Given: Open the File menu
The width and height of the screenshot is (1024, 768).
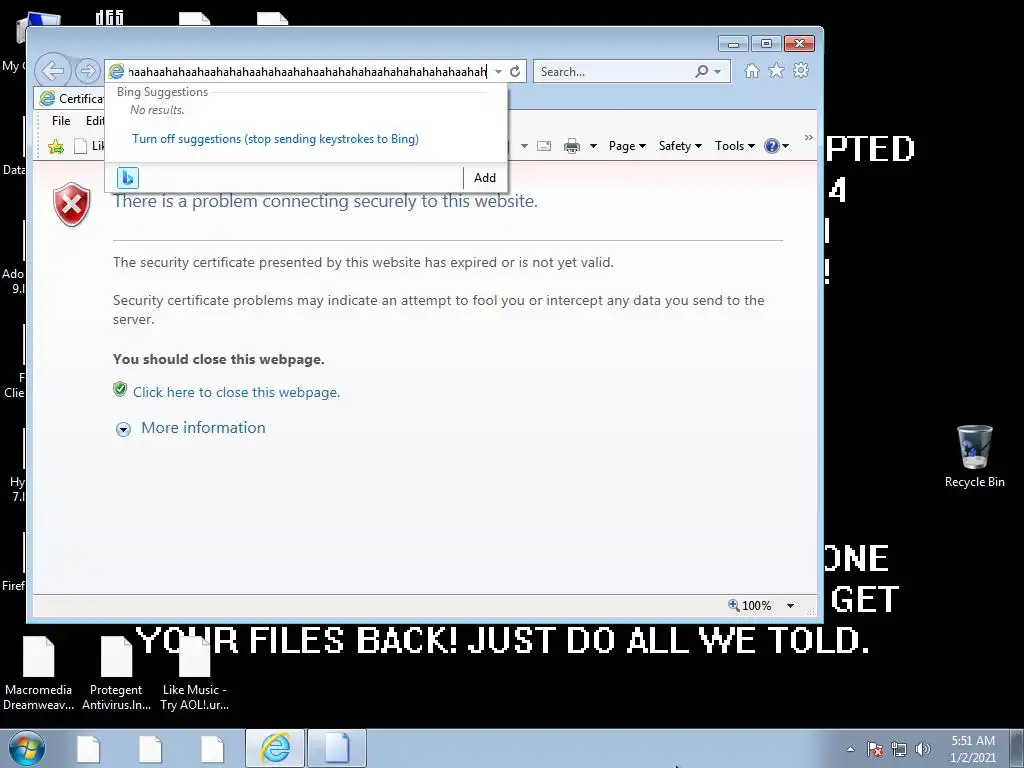Looking at the screenshot, I should click(61, 121).
